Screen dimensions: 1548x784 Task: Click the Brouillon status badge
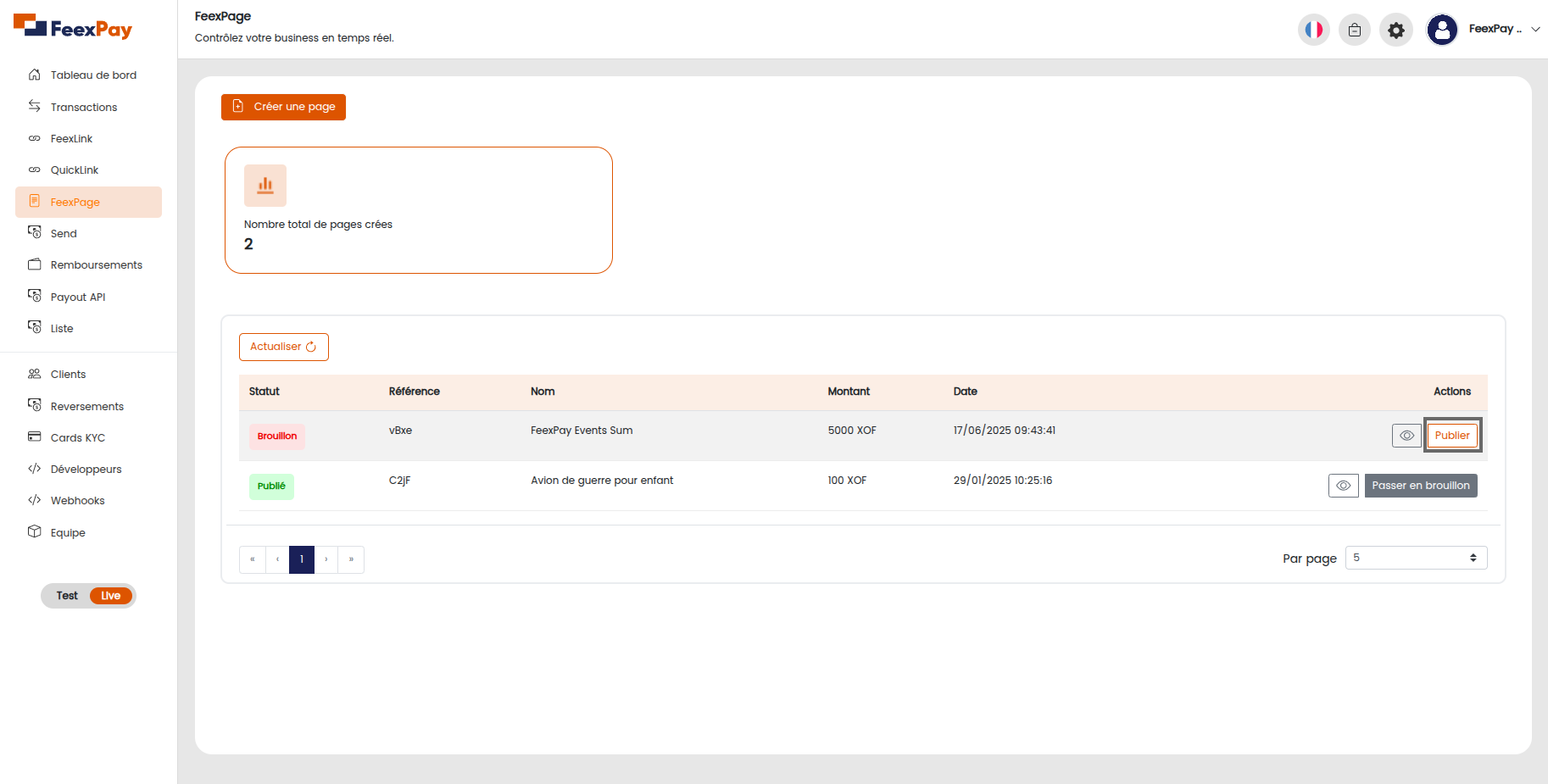click(277, 436)
